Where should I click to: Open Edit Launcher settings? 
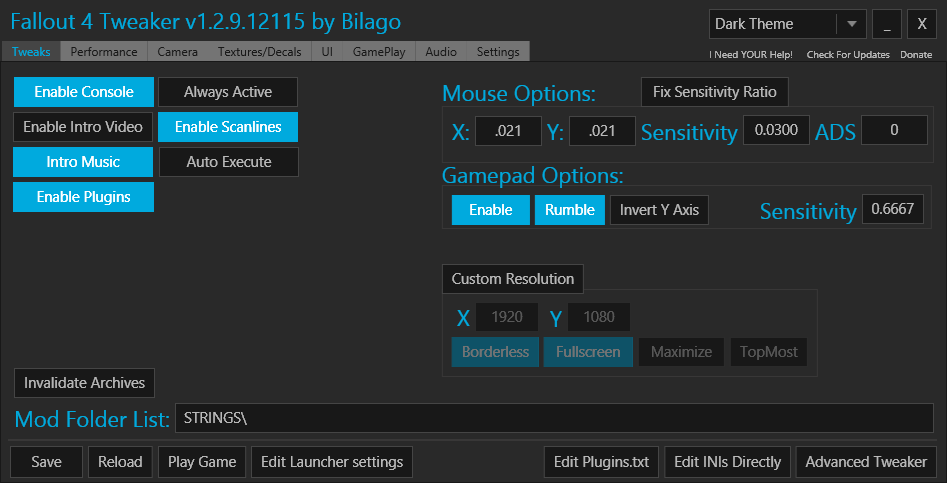click(332, 462)
